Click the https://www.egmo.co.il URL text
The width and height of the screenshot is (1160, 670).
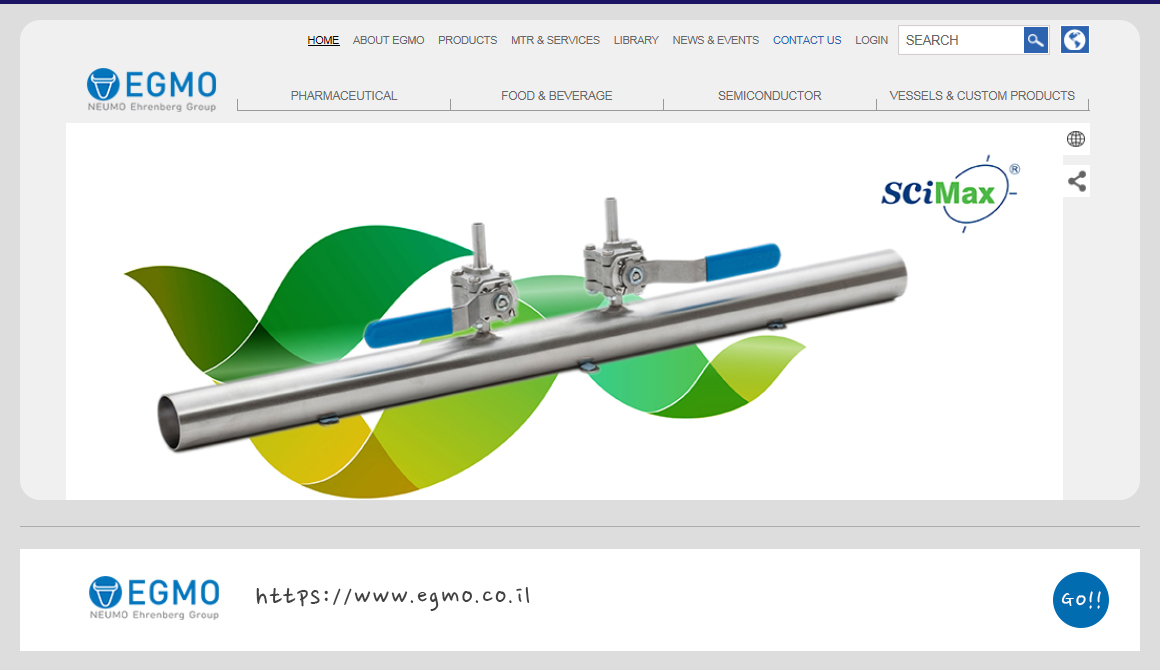pos(393,597)
